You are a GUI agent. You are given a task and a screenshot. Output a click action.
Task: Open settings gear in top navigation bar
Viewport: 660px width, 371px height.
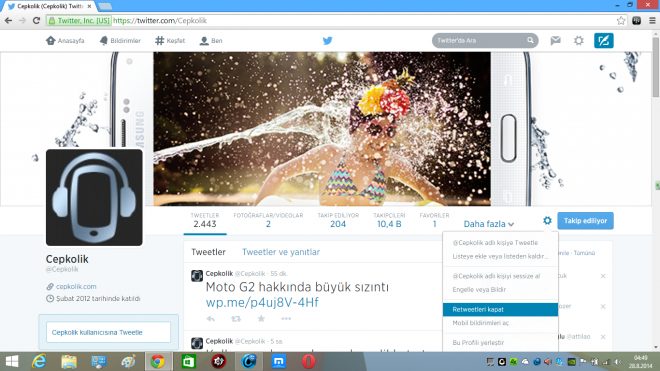(579, 40)
